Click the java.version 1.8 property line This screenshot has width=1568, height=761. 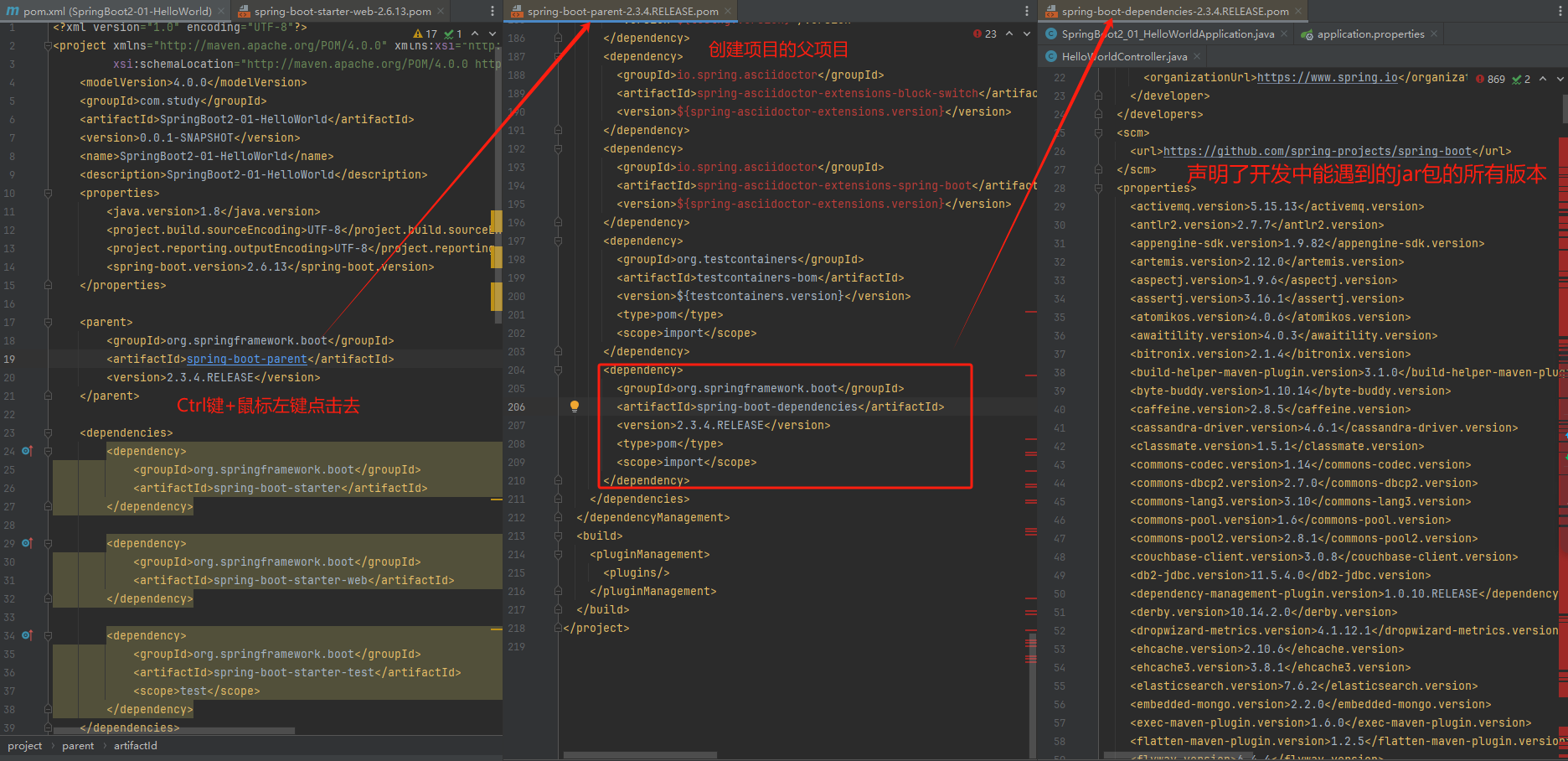pyautogui.click(x=213, y=211)
